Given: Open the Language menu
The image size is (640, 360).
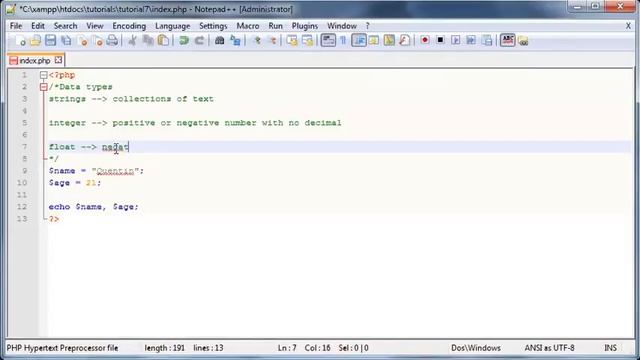Looking at the screenshot, I should point(173,26).
